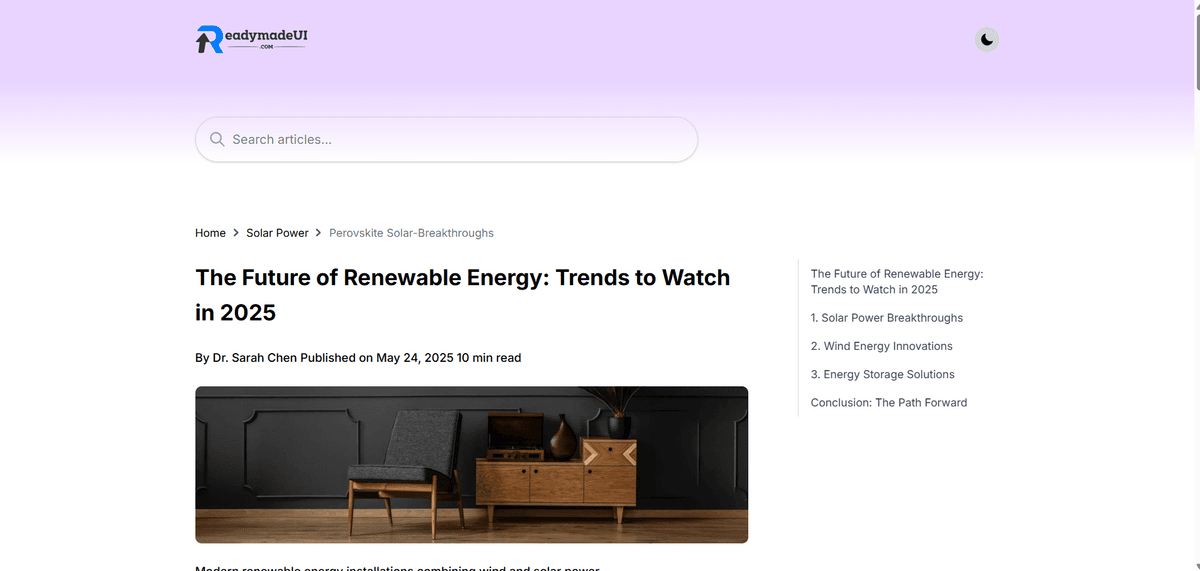This screenshot has height=571, width=1200.
Task: Click the article main heading
Action: click(x=463, y=295)
